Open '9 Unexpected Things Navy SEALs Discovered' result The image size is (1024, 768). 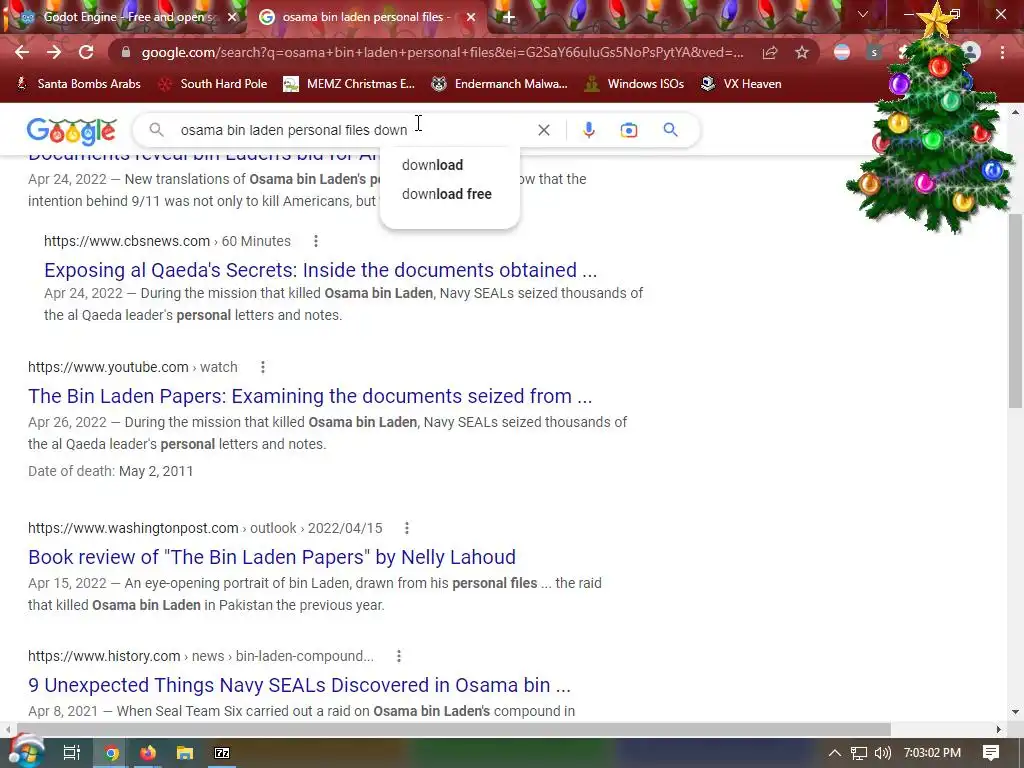tap(299, 684)
